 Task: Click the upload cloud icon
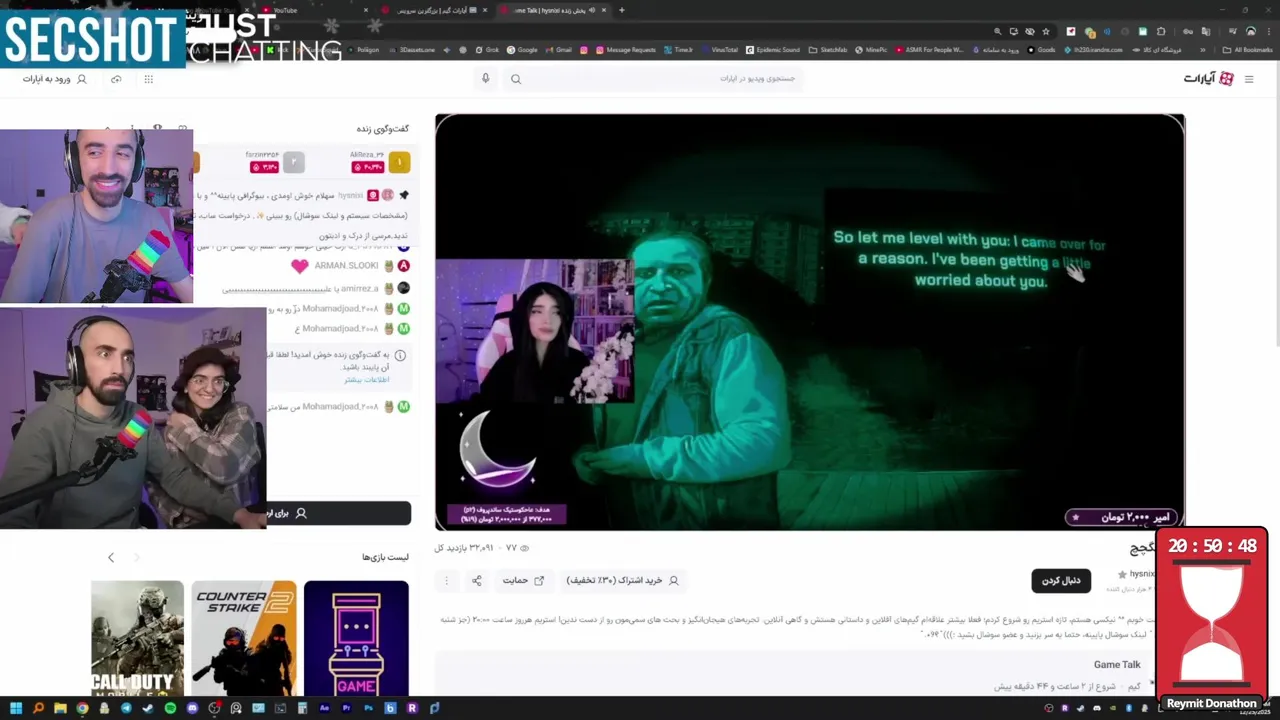[116, 79]
